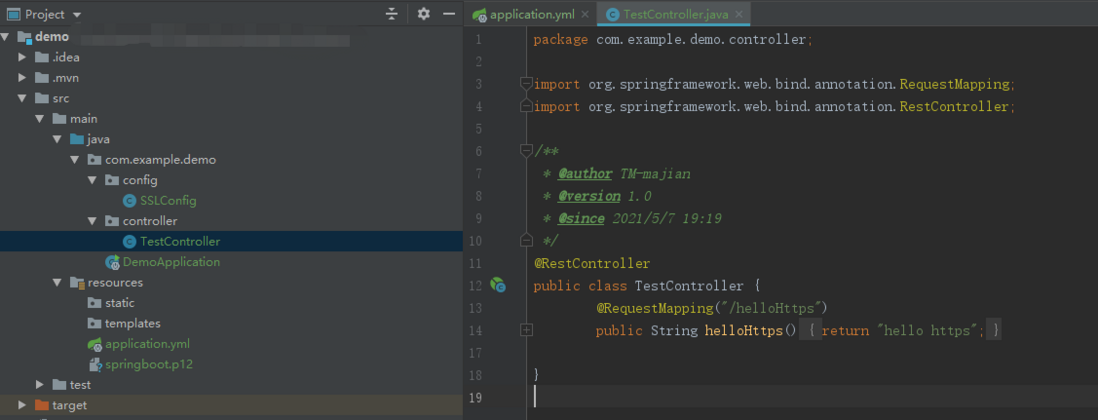Click the Javadoc fold end marker on line 10
This screenshot has width=1098, height=420.
click(526, 241)
